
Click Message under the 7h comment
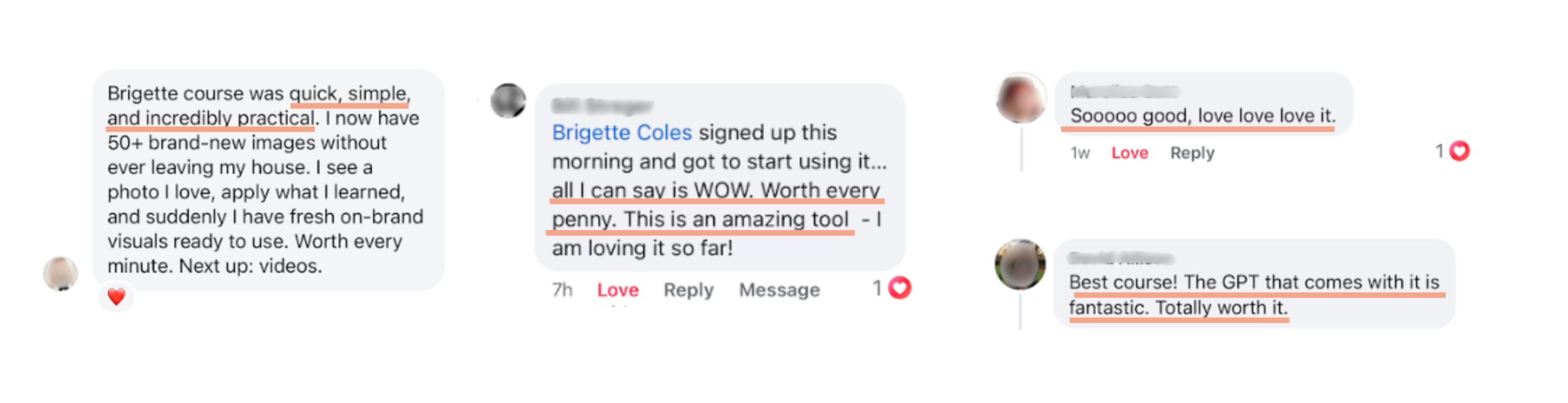pos(778,290)
